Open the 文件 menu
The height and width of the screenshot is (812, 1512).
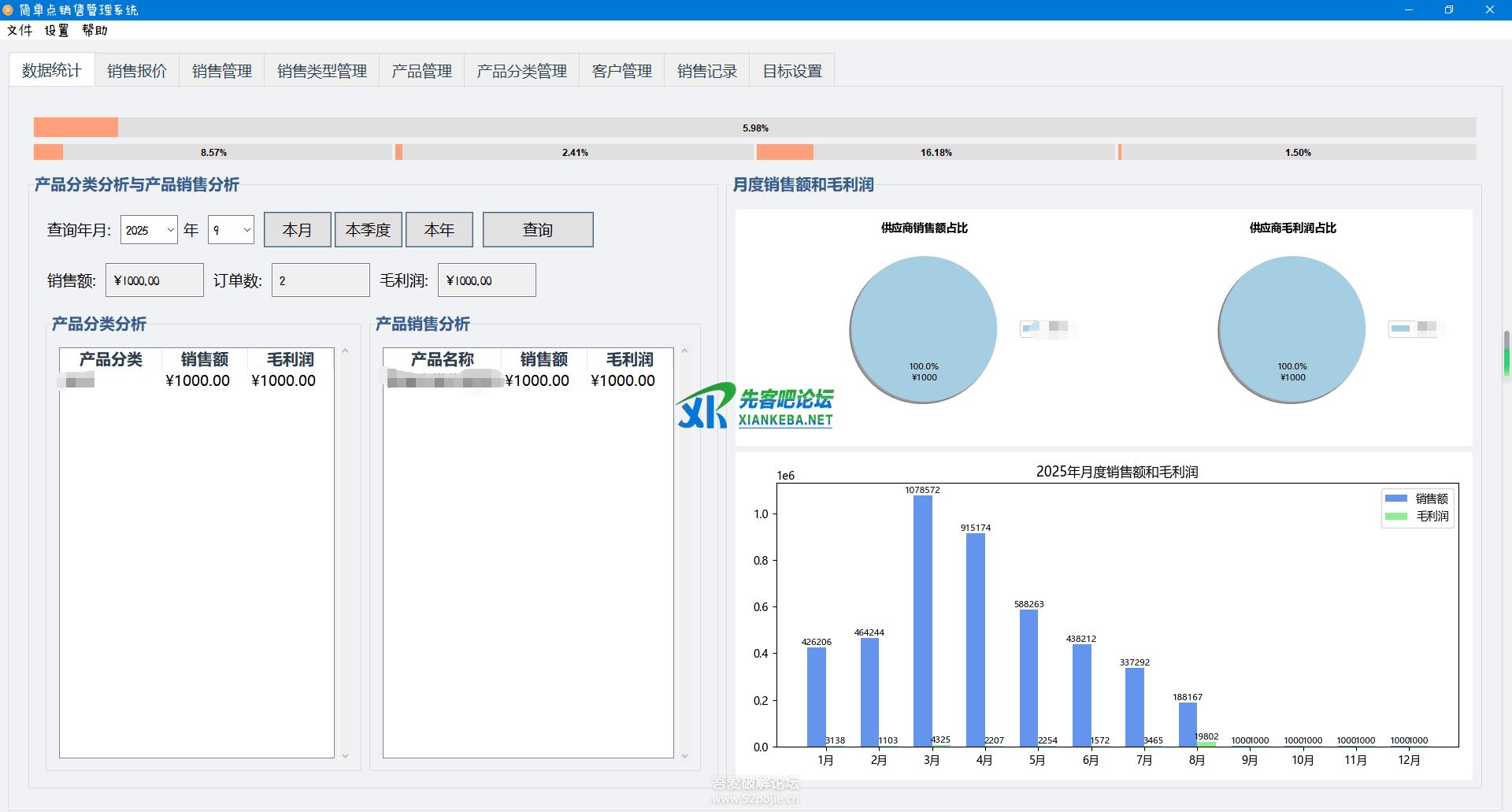coord(20,30)
